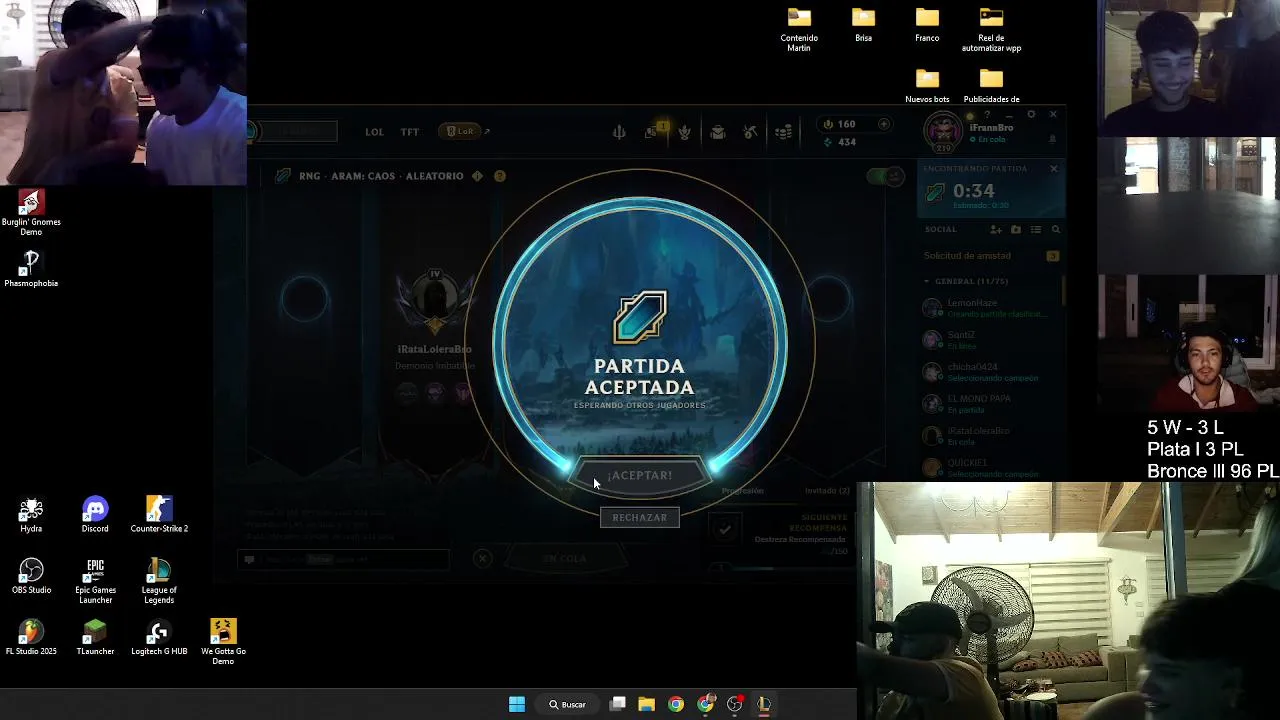Image resolution: width=1280 pixels, height=720 pixels.
Task: Open the LoR game link
Action: (460, 131)
